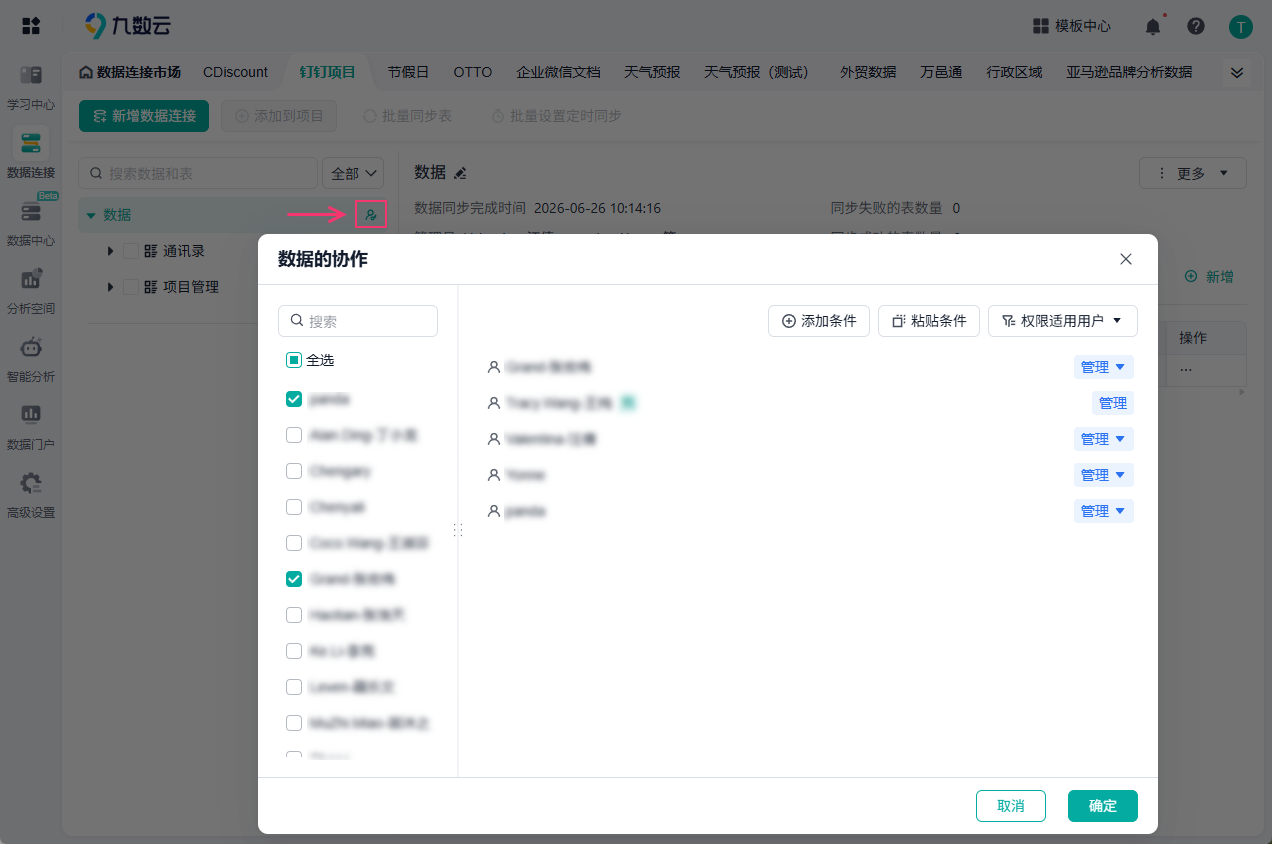Cancel with 取消 button

click(x=1011, y=806)
